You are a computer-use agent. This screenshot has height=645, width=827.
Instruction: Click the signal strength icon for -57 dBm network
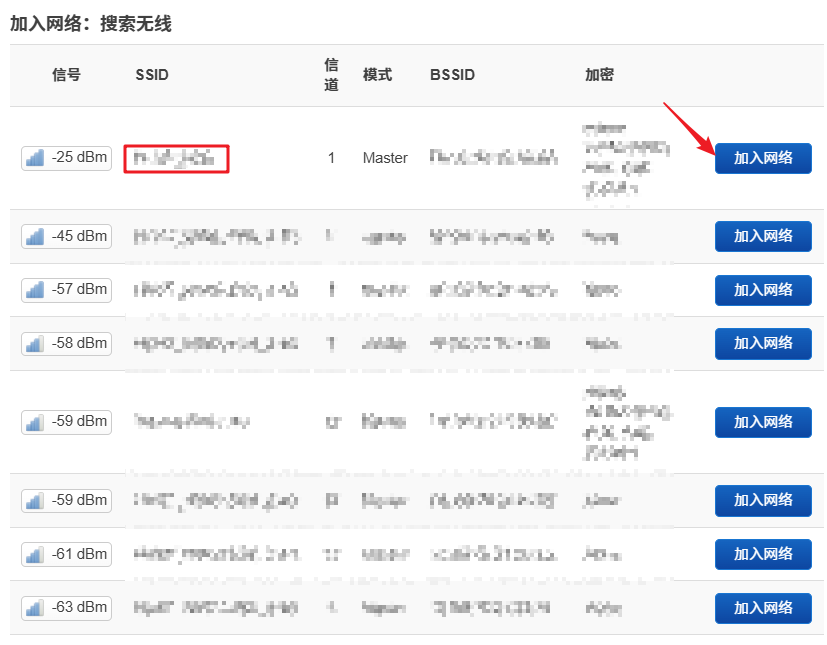[x=32, y=290]
